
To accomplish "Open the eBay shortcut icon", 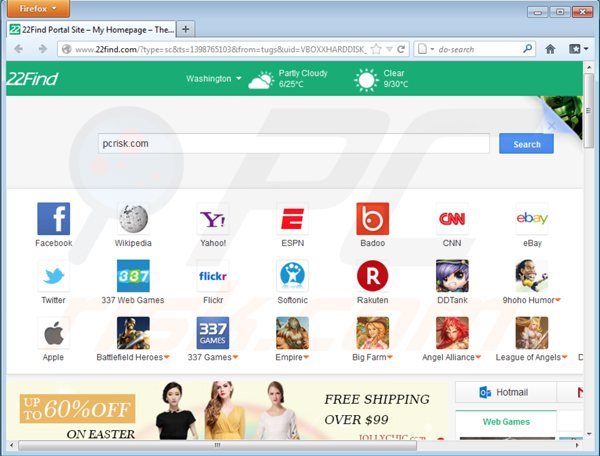I will tap(532, 218).
